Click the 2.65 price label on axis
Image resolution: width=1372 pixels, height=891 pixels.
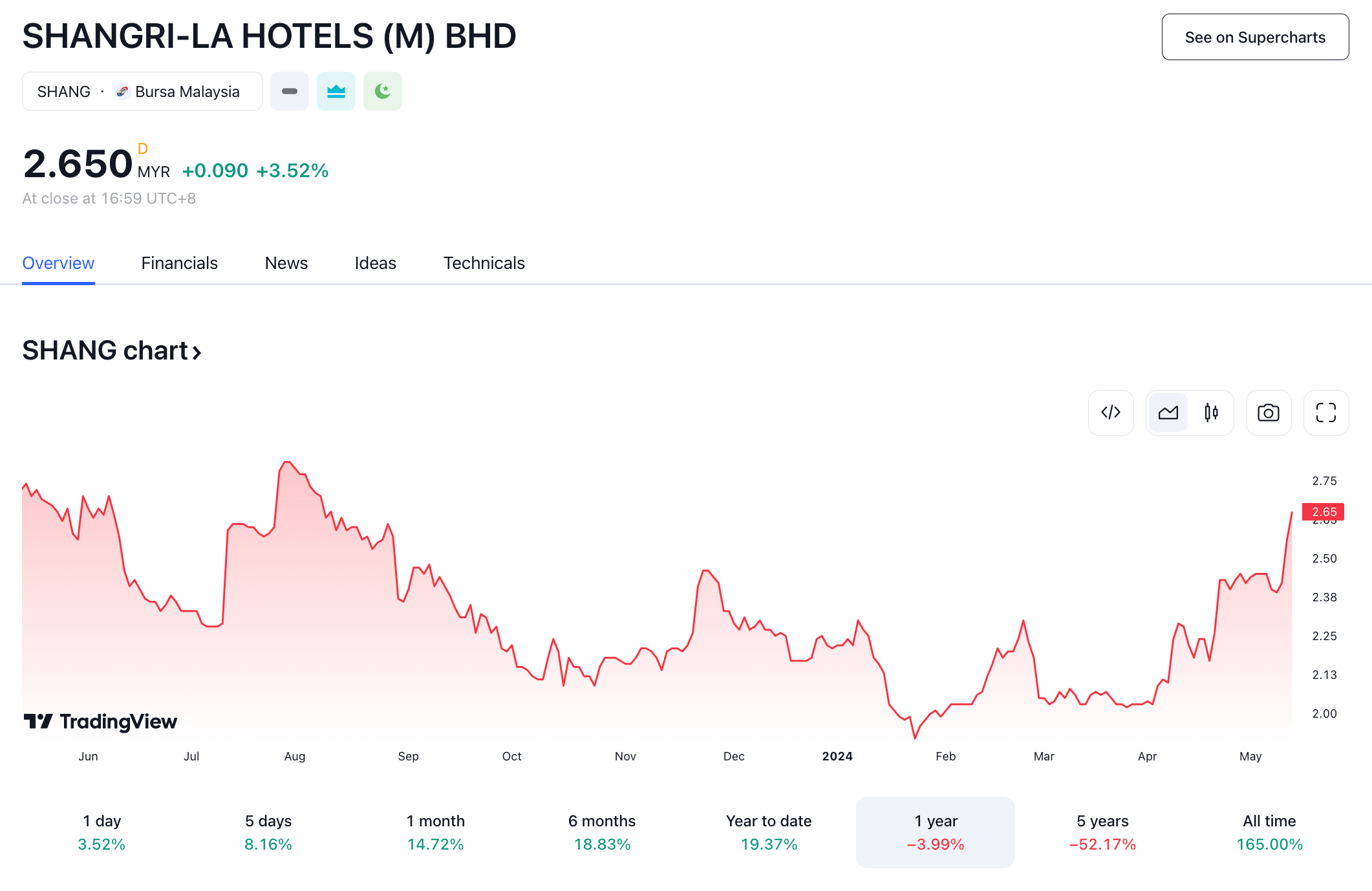tap(1323, 511)
